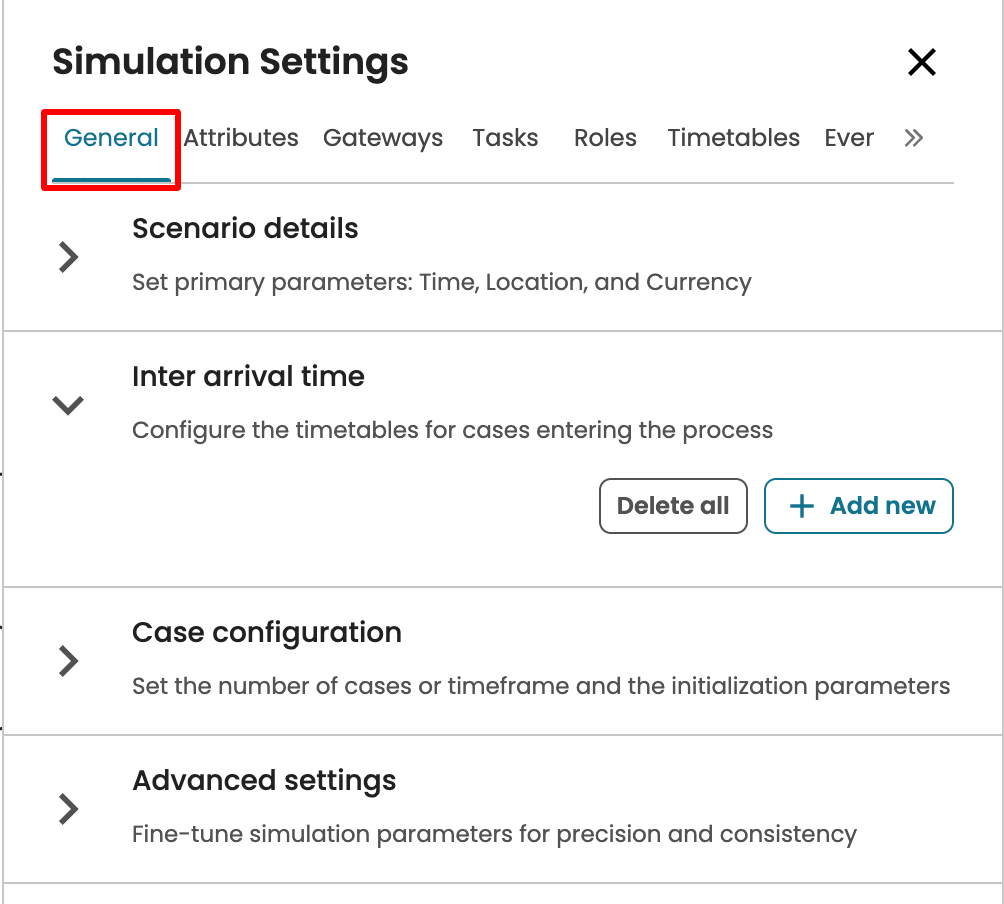Switch to the Attributes tab
This screenshot has height=904, width=1004.
[241, 138]
